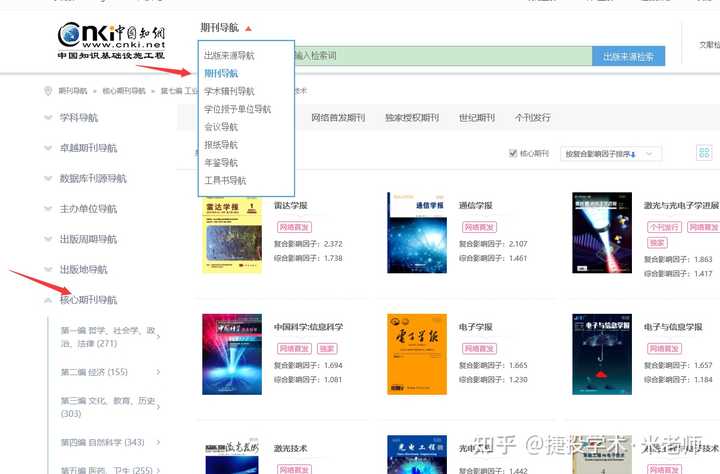
Task: Expand 出版周期导航 in the sidebar
Action: (88, 239)
